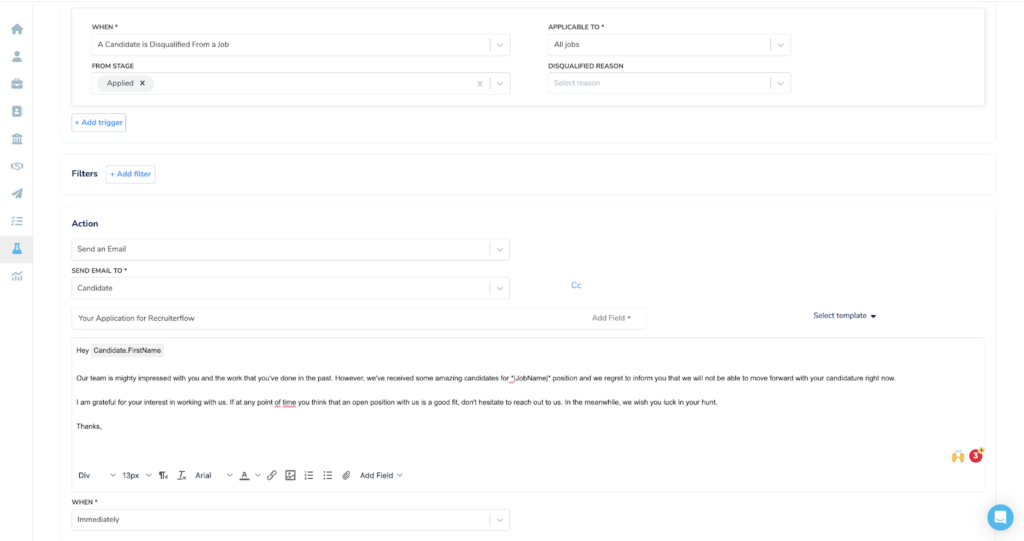
Task: Click the Cc link
Action: coord(576,286)
